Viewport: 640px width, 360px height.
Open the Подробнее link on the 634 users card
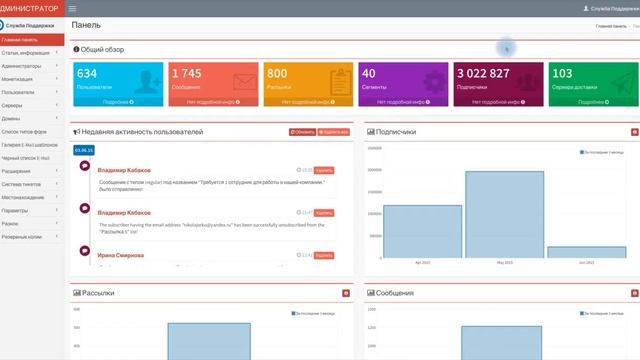(118, 102)
